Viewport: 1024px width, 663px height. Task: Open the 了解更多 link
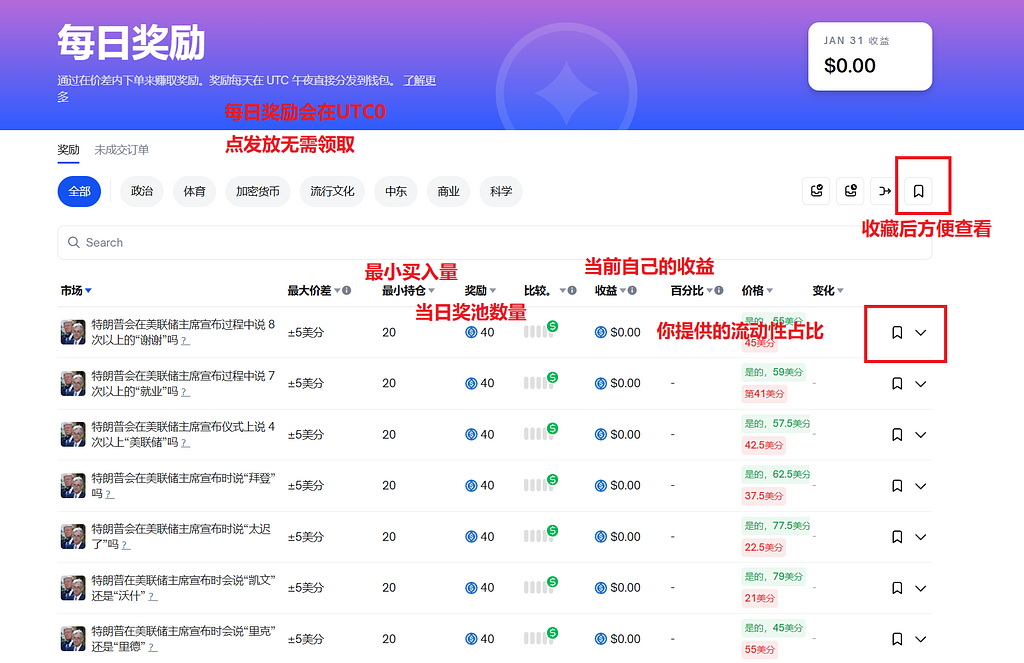(418, 81)
